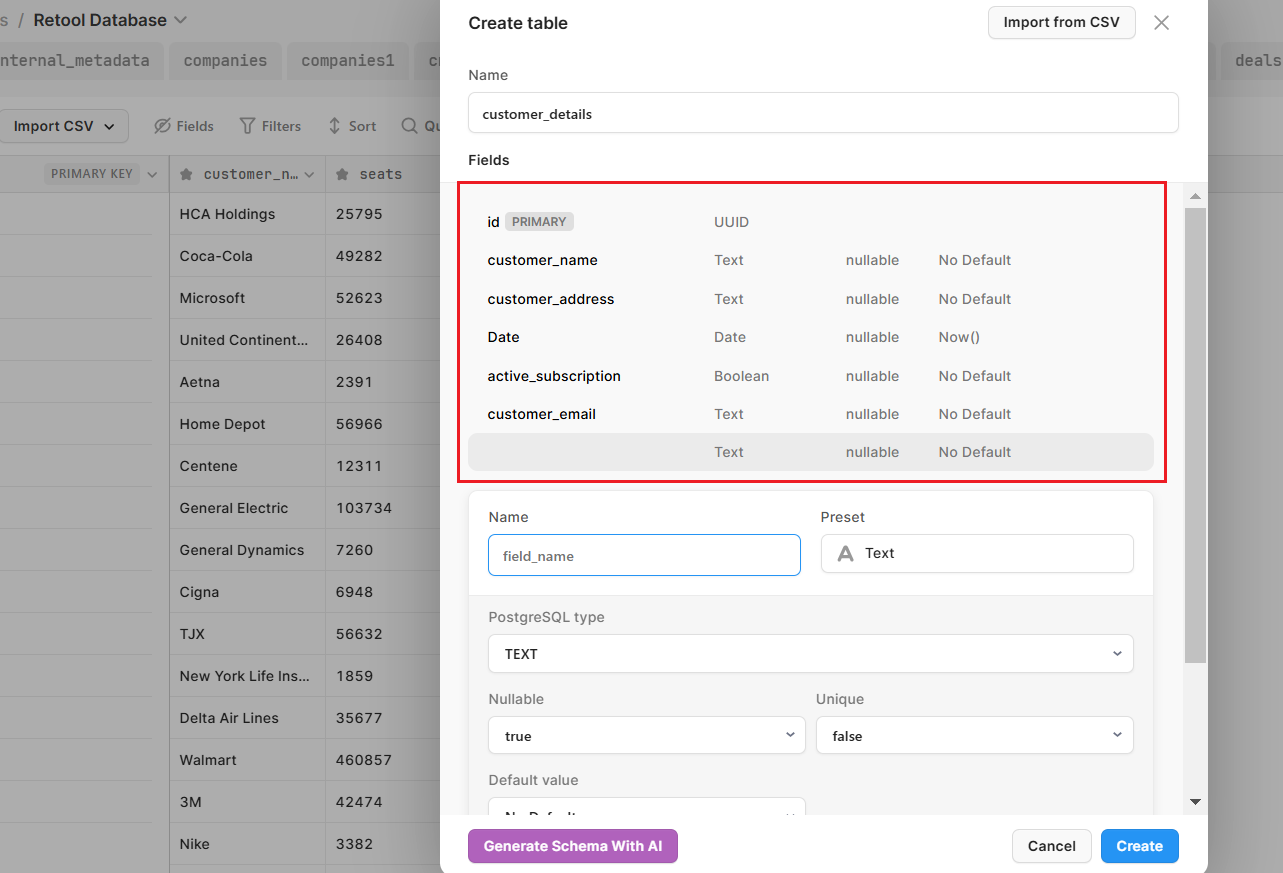Click the search magnifier icon

[x=409, y=126]
